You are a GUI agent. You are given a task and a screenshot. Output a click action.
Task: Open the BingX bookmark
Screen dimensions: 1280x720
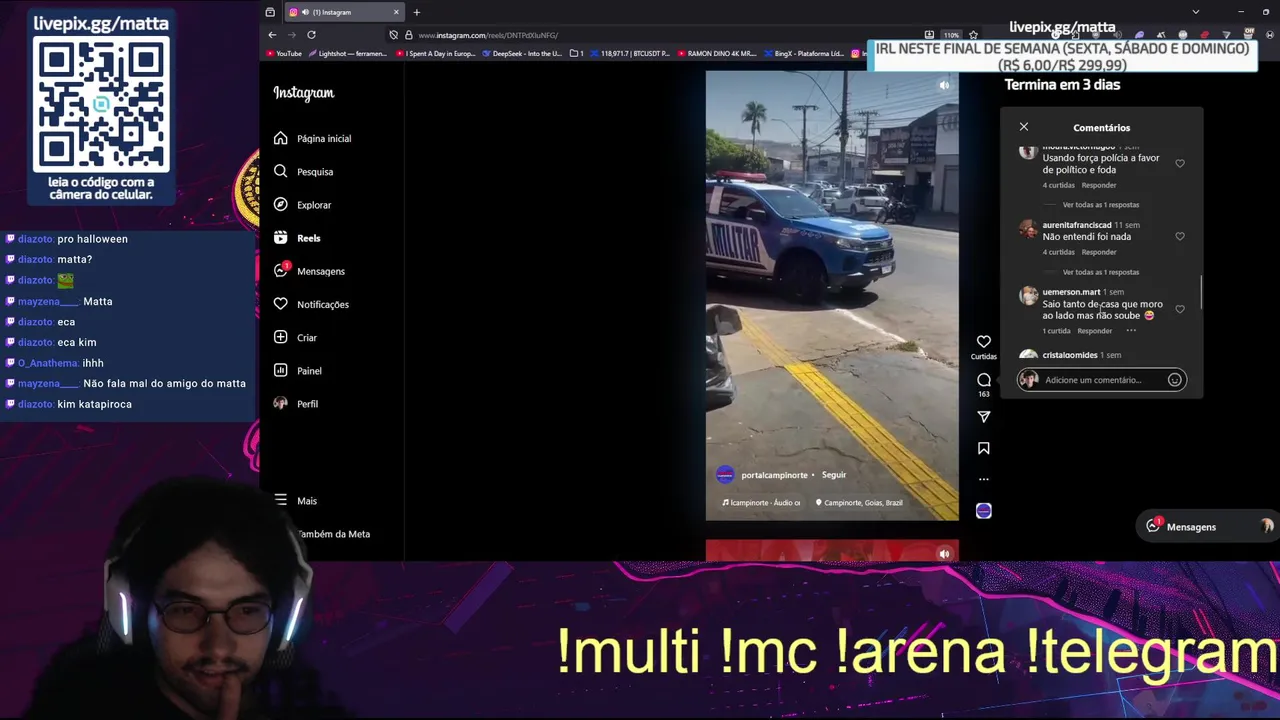coord(804,53)
